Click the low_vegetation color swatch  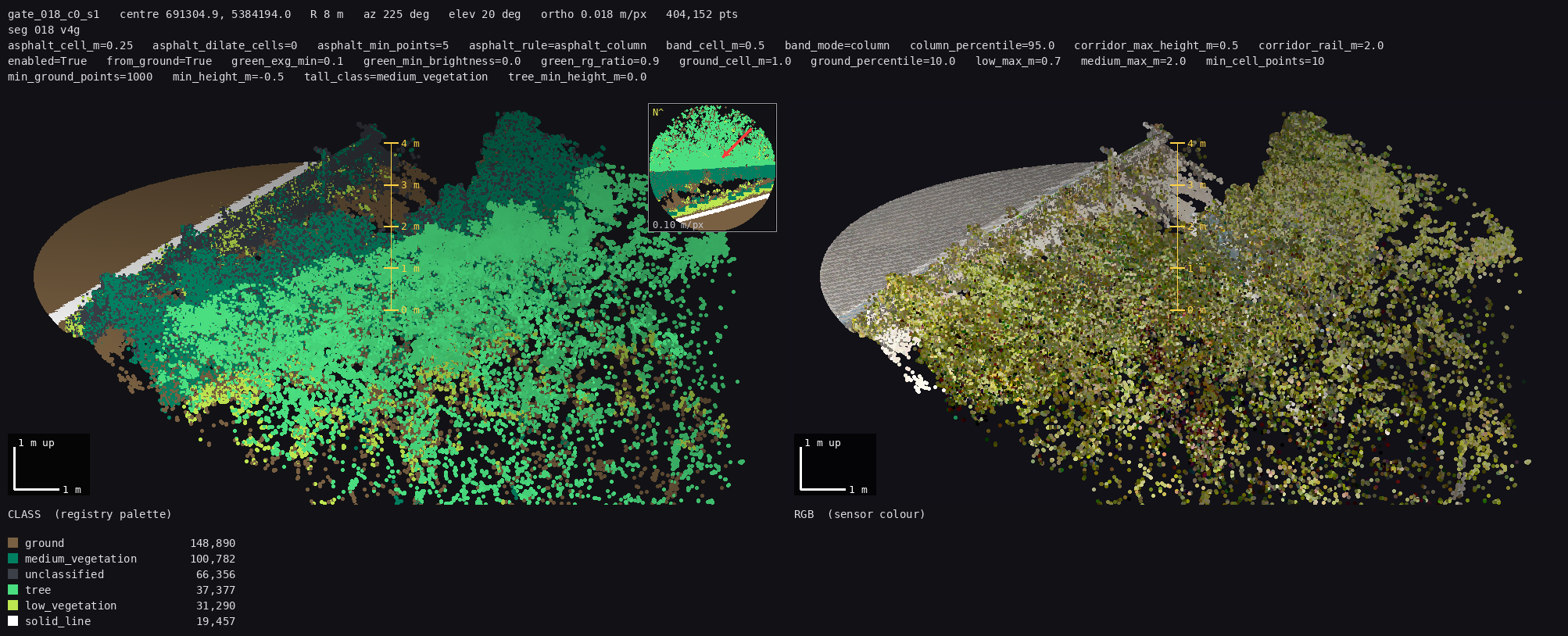pos(13,606)
